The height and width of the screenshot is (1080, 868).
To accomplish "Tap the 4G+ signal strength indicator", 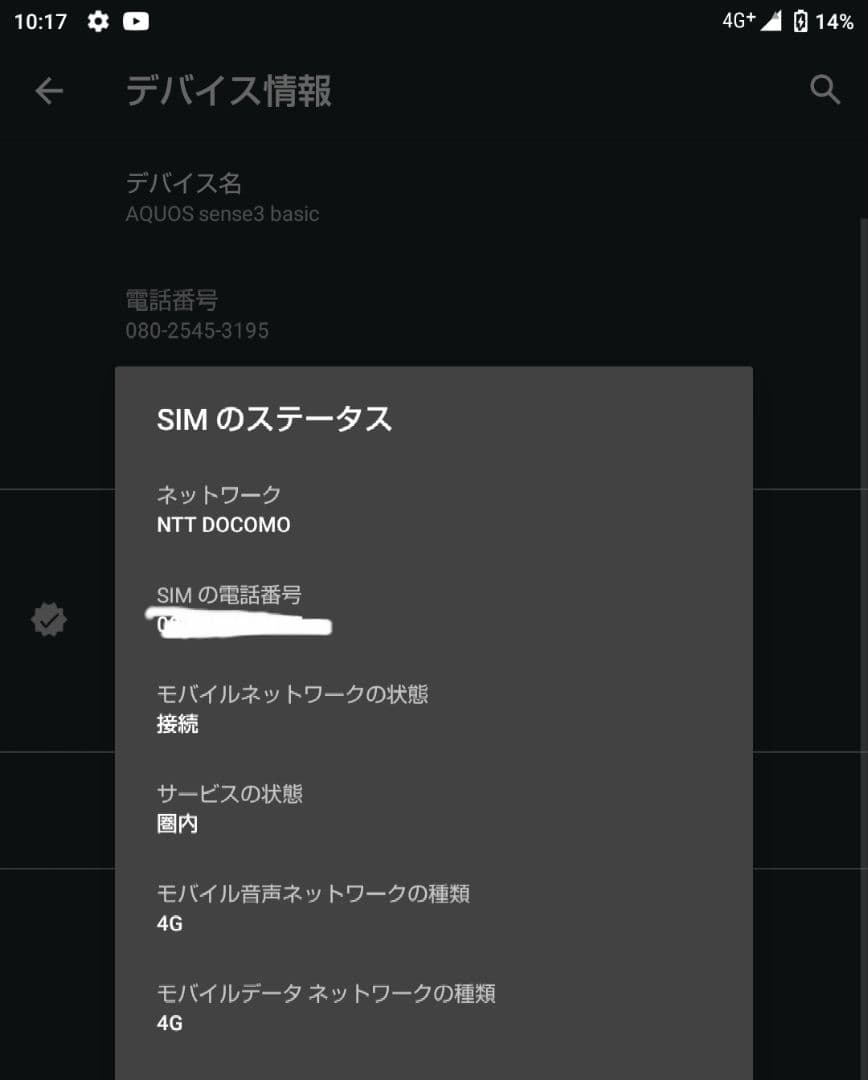I will (x=752, y=21).
